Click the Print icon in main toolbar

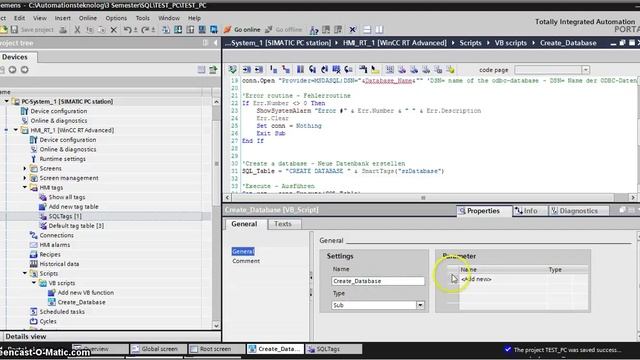pos(63,29)
